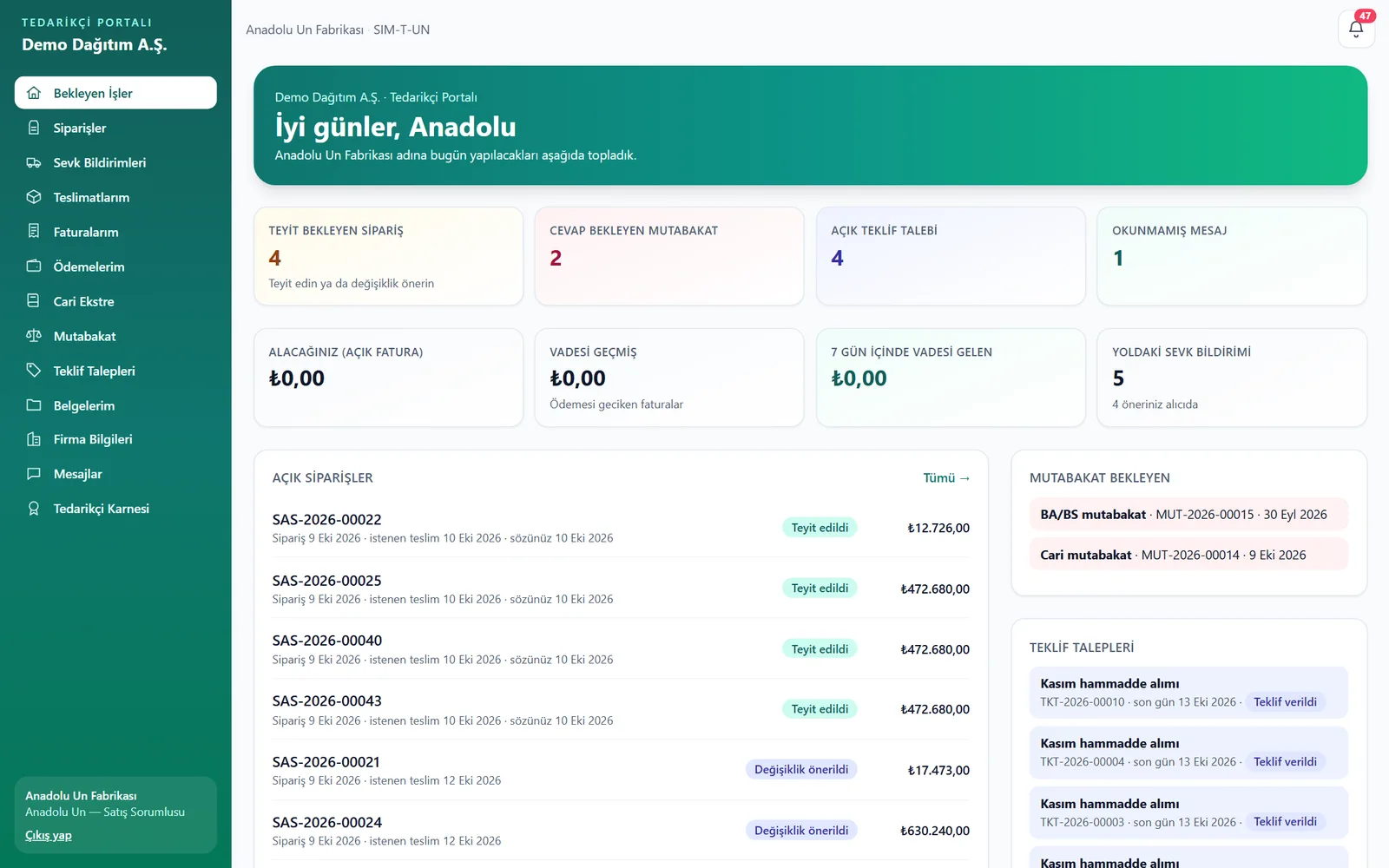The width and height of the screenshot is (1389, 868).
Task: Click the Teslimatlarım package icon
Action: point(34,197)
